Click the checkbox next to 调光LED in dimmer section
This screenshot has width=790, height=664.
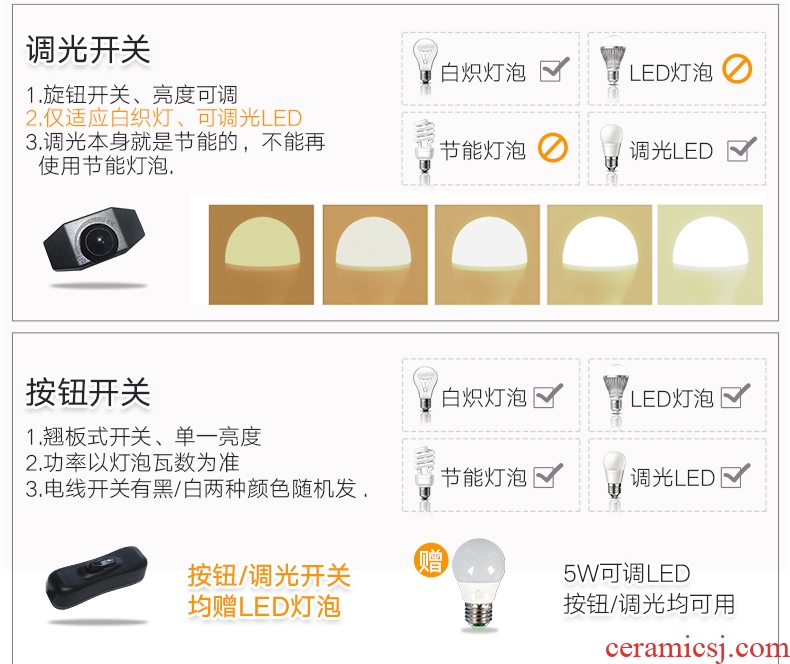click(x=742, y=150)
